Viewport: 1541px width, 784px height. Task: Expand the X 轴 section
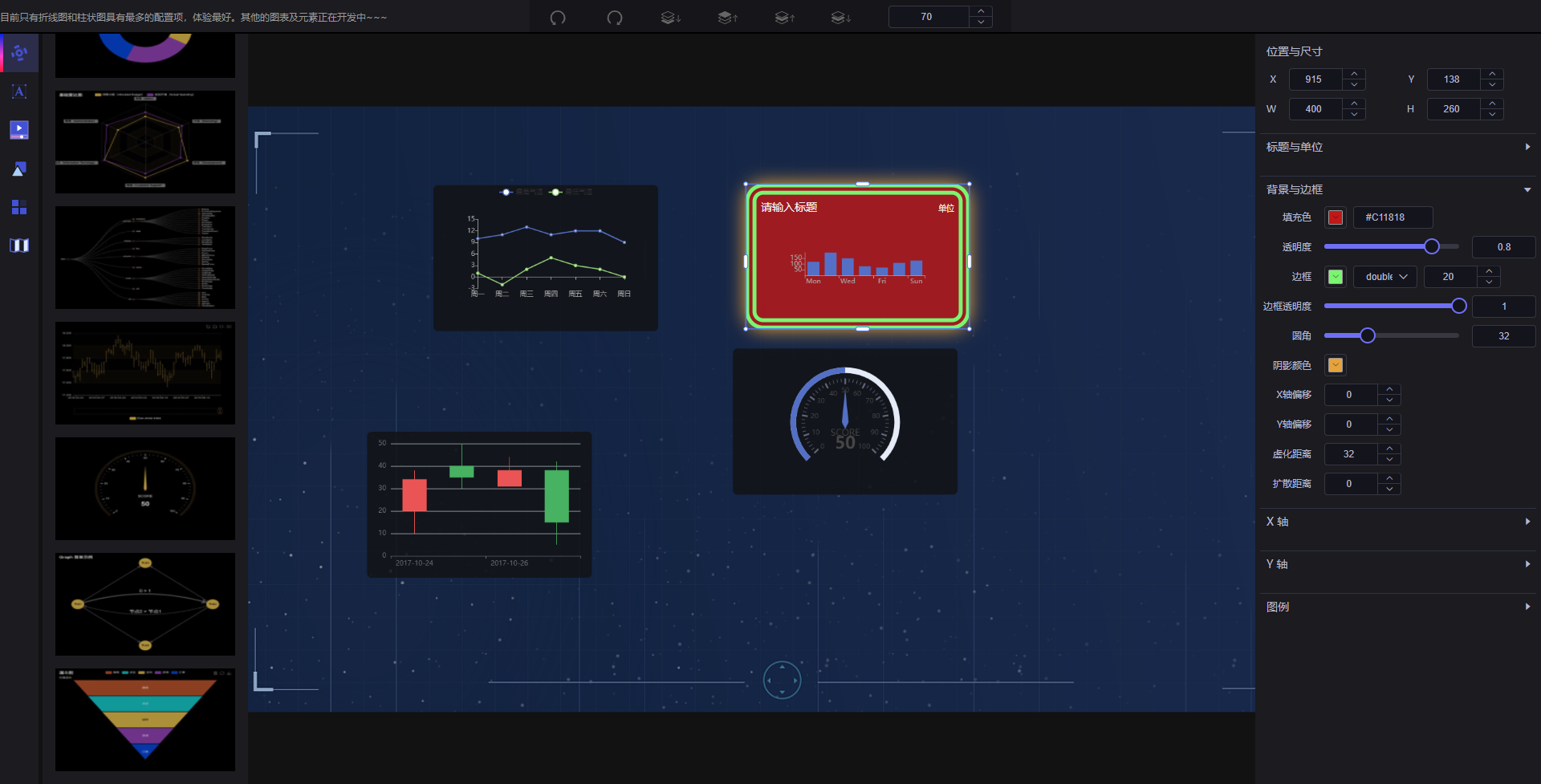(x=1398, y=522)
